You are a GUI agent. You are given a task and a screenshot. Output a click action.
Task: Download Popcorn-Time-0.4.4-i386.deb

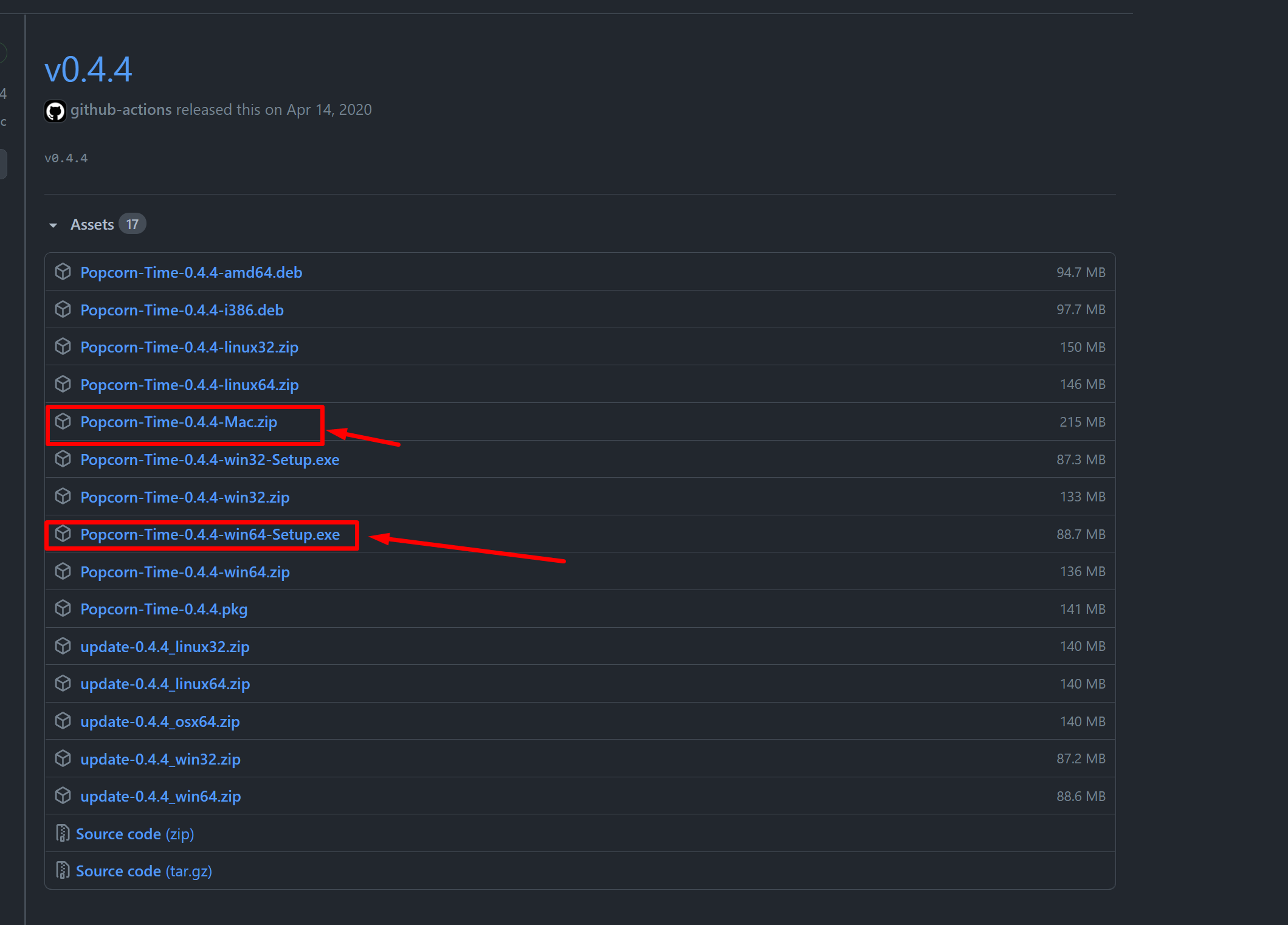(182, 310)
